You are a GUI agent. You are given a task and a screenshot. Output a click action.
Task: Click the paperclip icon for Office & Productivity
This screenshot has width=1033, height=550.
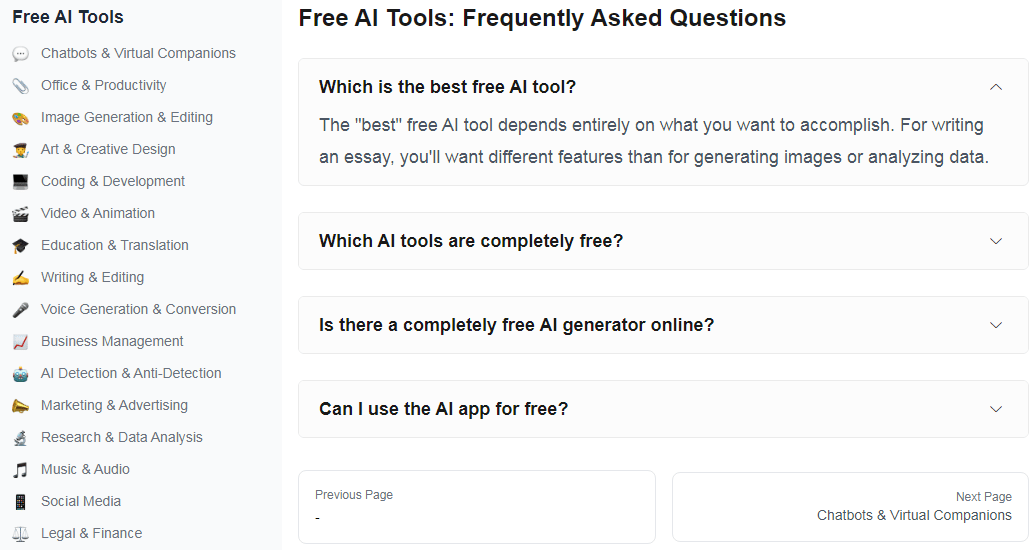pyautogui.click(x=20, y=86)
